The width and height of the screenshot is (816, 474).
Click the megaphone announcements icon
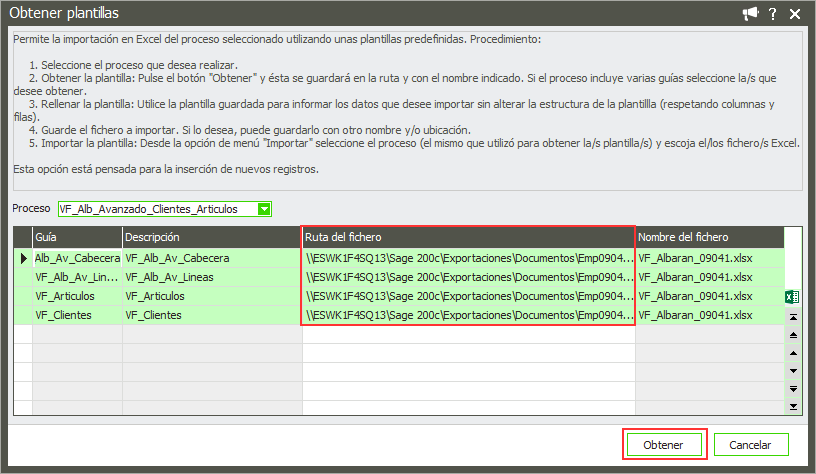tap(750, 13)
